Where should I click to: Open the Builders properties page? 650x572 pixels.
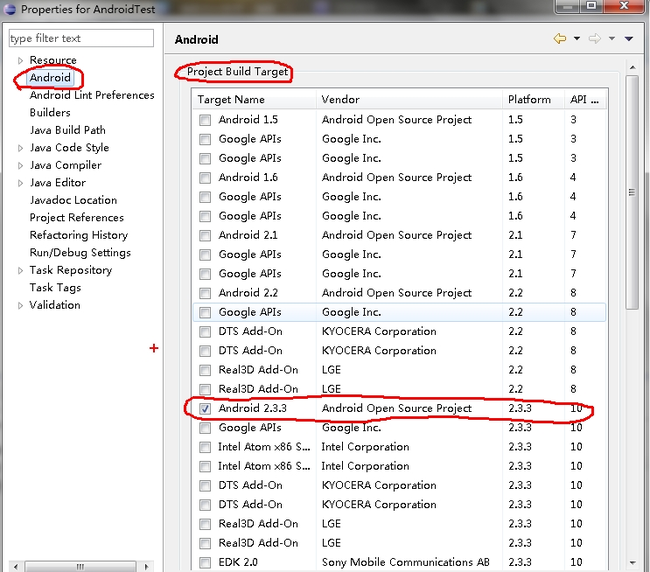pyautogui.click(x=50, y=112)
